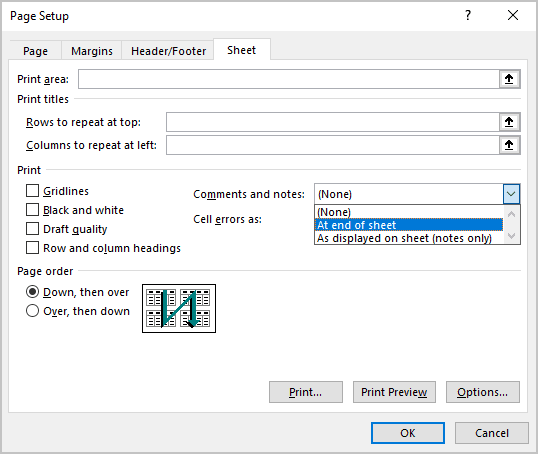Viewport: 538px width, 454px height.
Task: Click the Comments and notes combo box field
Action: 409,194
